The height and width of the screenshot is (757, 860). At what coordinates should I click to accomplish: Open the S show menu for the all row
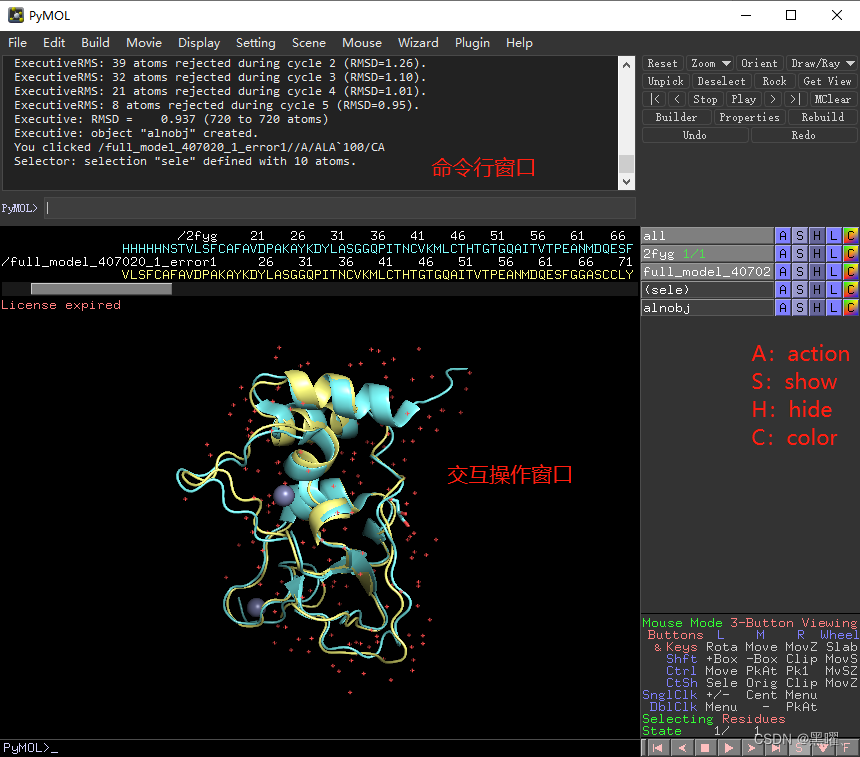pos(800,236)
